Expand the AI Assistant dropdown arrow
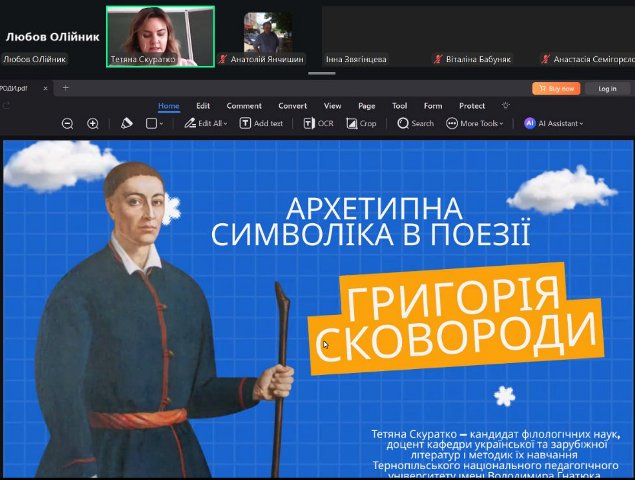635x480 pixels. pyautogui.click(x=581, y=124)
